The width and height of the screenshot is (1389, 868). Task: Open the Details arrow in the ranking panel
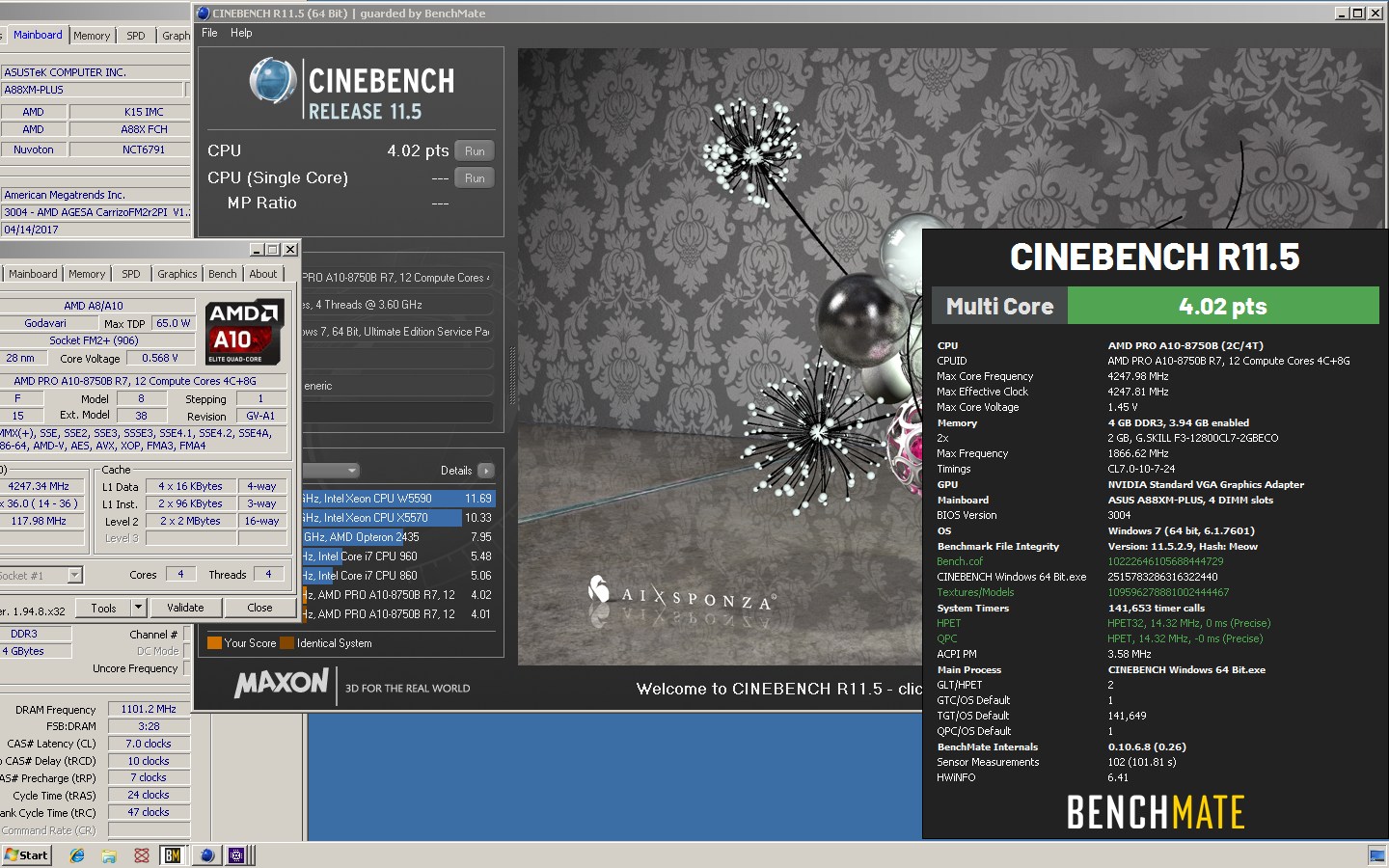(485, 471)
